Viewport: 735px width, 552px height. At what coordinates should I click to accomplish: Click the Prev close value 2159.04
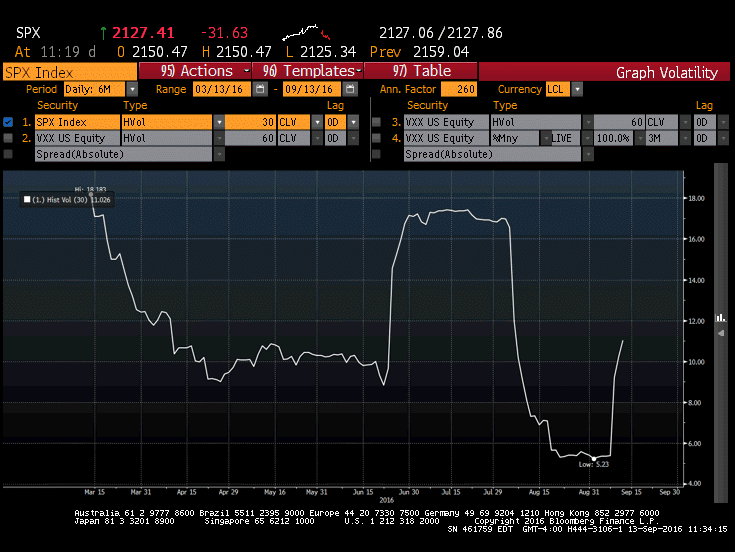441,52
